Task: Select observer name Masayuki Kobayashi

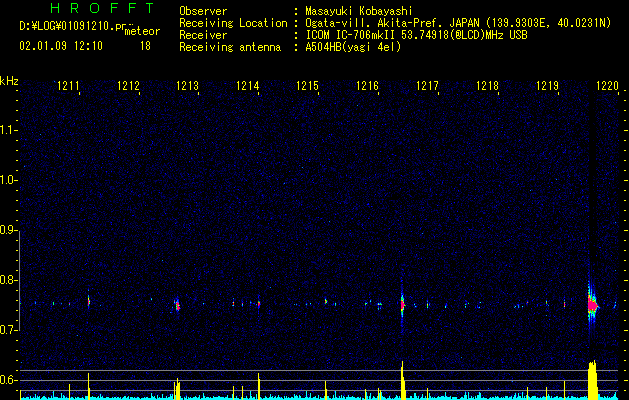Action: pos(359,11)
